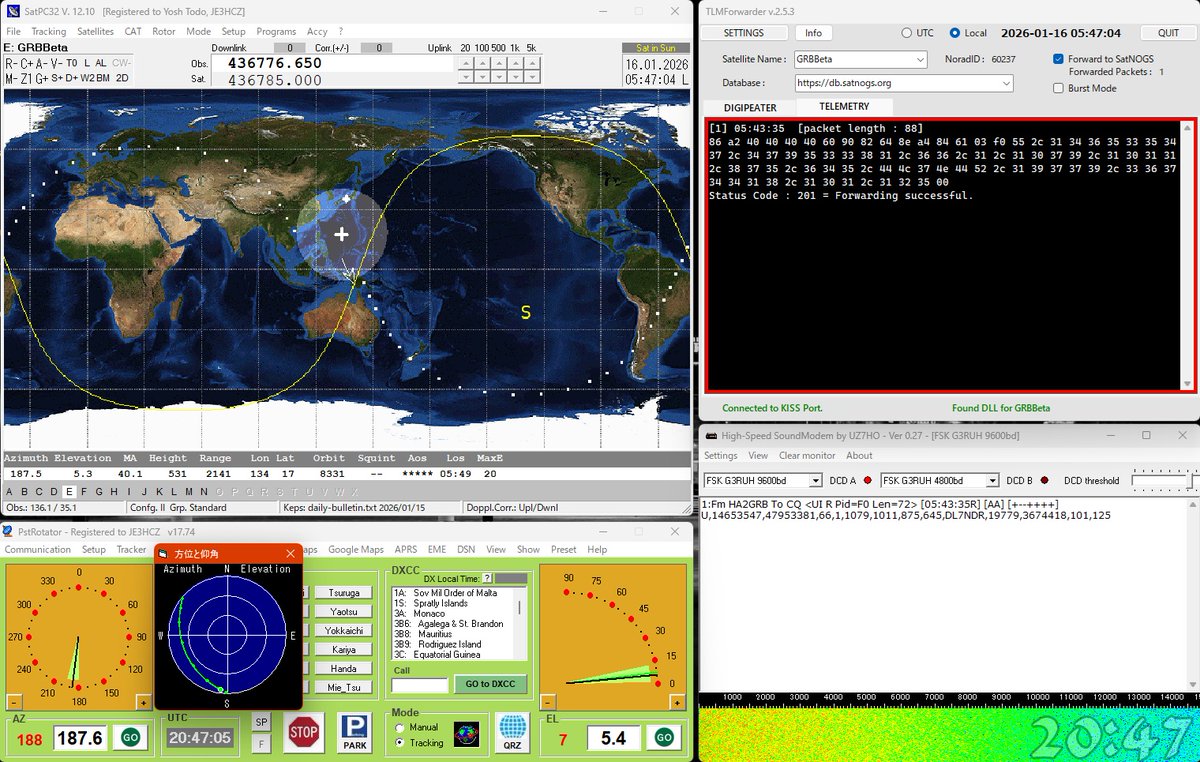
Task: Click the 20 Hz uplink down arrow
Action: point(466,77)
